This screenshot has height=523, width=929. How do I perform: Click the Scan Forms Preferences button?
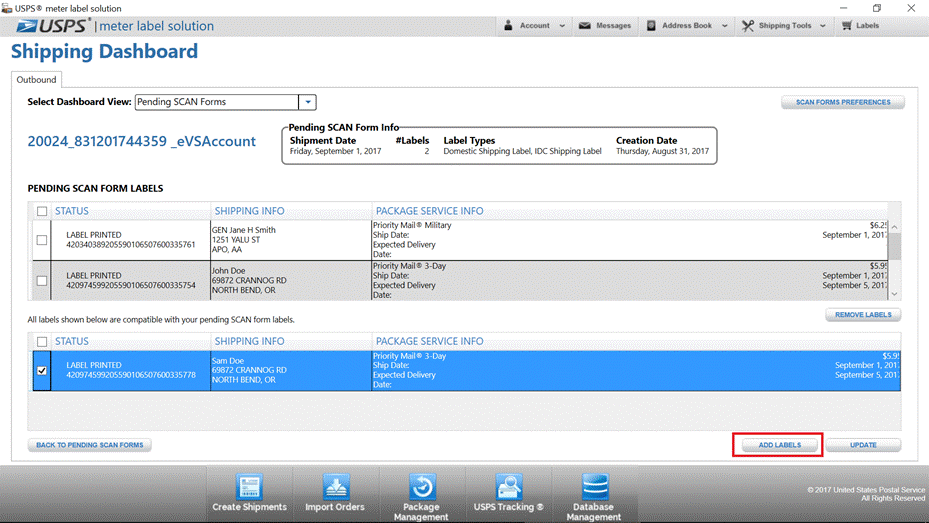pyautogui.click(x=842, y=102)
